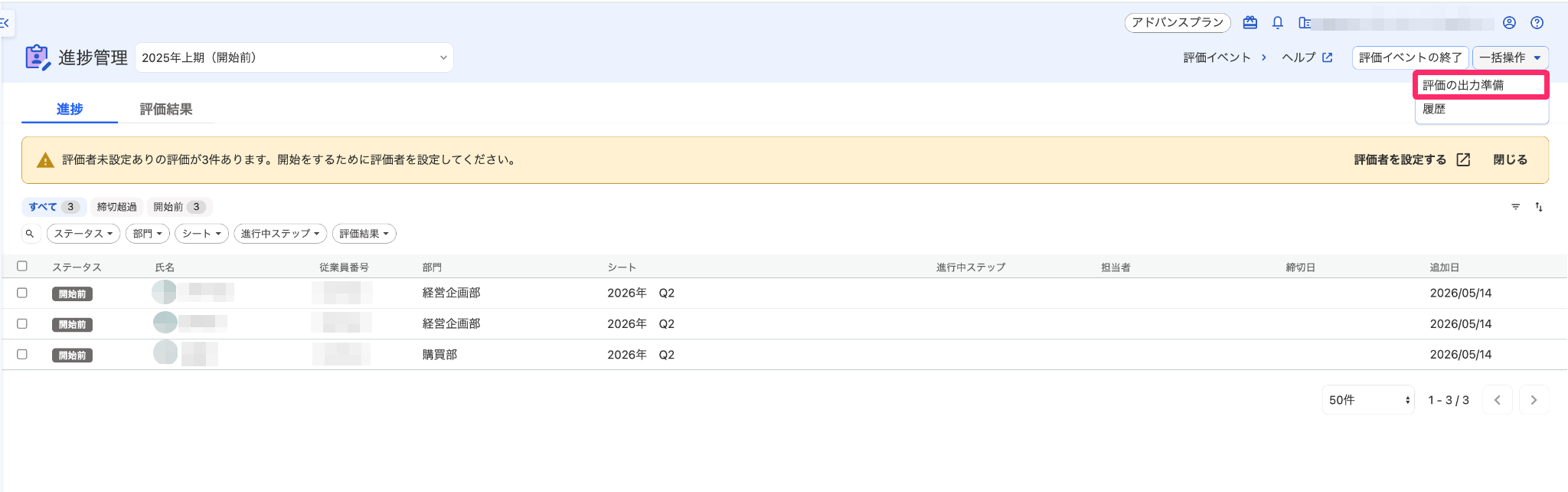Click the 評価イベントの終了 button
This screenshot has width=1568, height=492.
pyautogui.click(x=1410, y=57)
